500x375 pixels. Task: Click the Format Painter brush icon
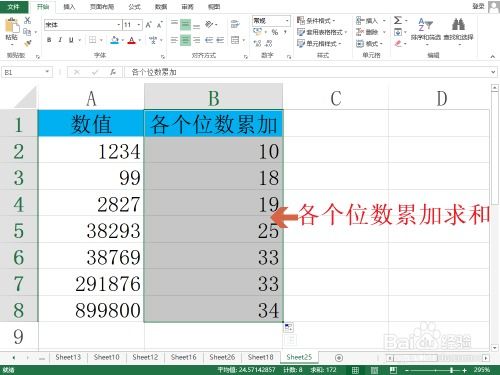28,43
